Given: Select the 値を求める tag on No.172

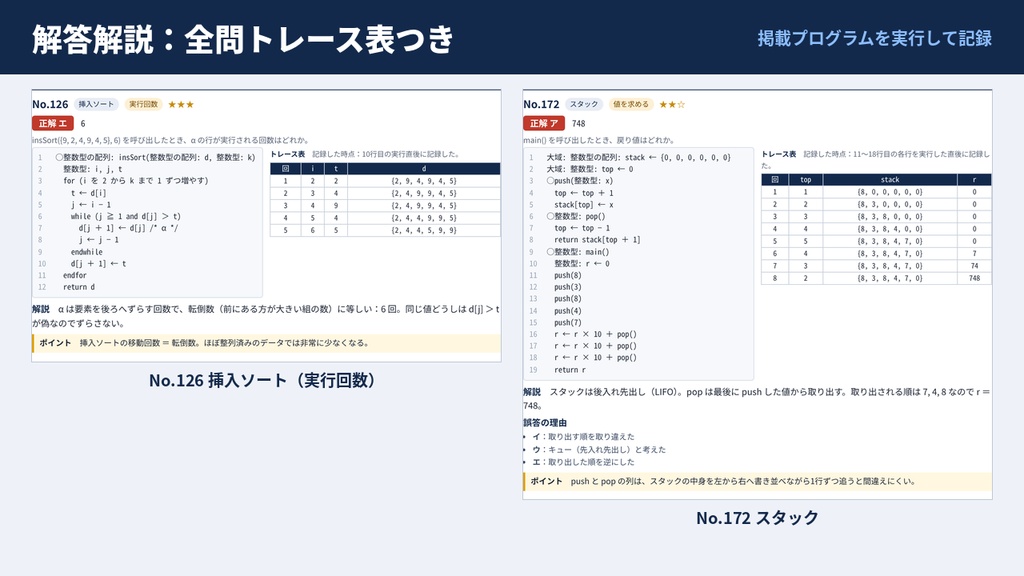Looking at the screenshot, I should point(631,104).
